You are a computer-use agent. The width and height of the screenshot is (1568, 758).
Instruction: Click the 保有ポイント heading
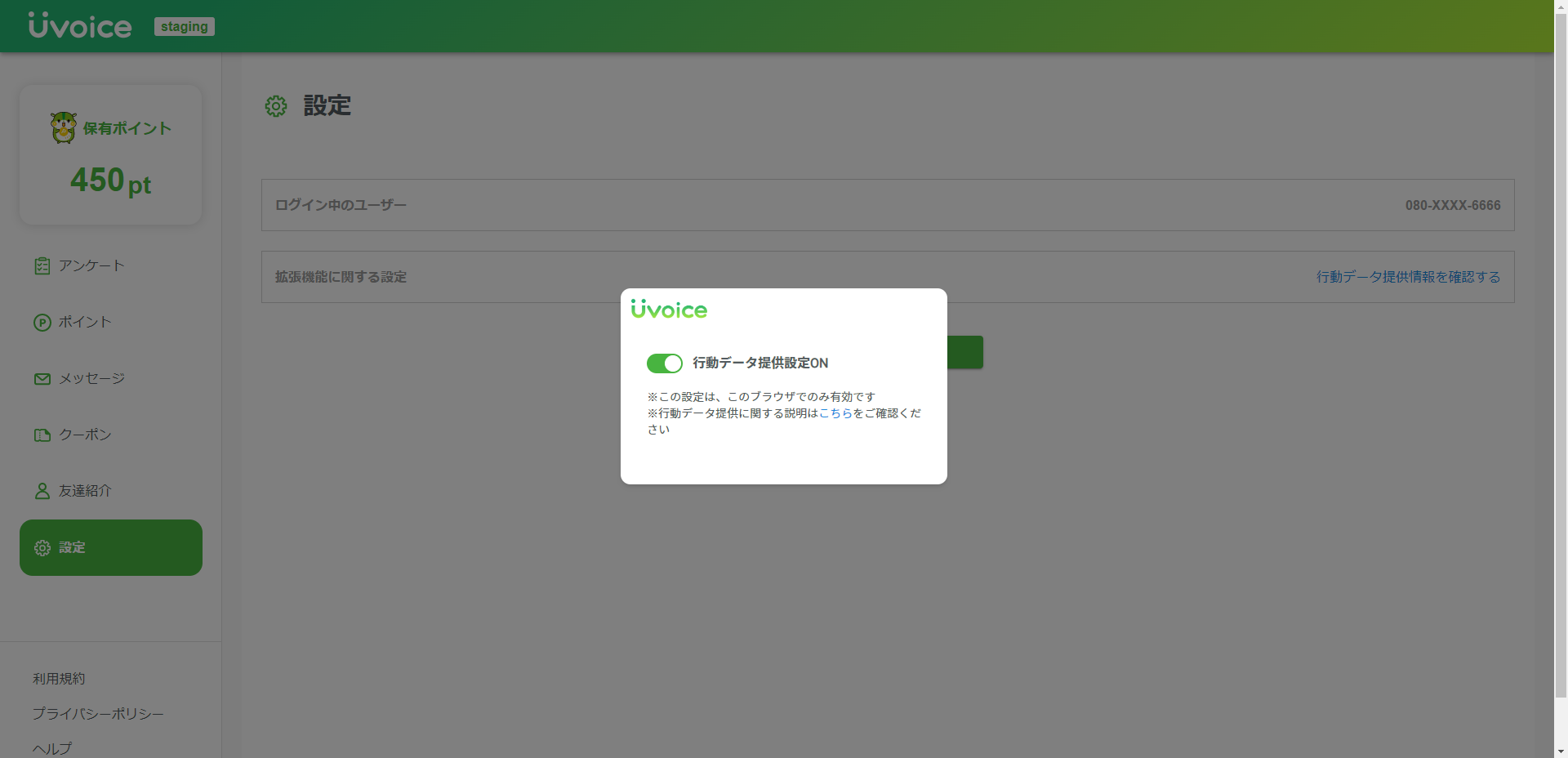[x=127, y=128]
